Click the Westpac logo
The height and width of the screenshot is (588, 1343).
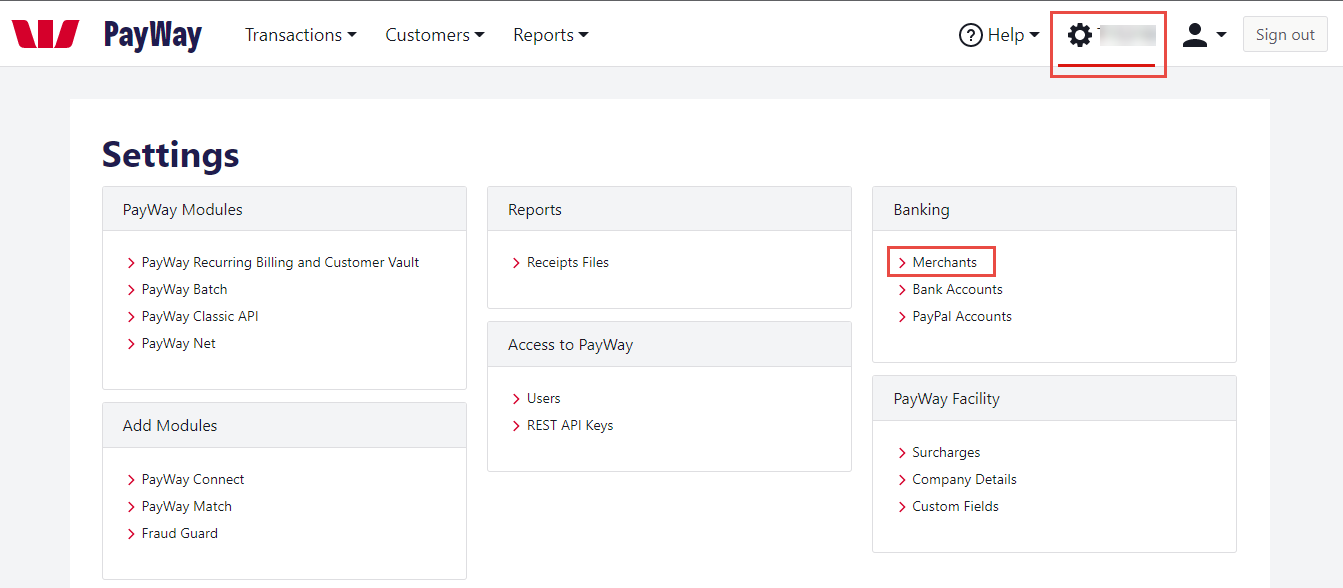(x=45, y=35)
